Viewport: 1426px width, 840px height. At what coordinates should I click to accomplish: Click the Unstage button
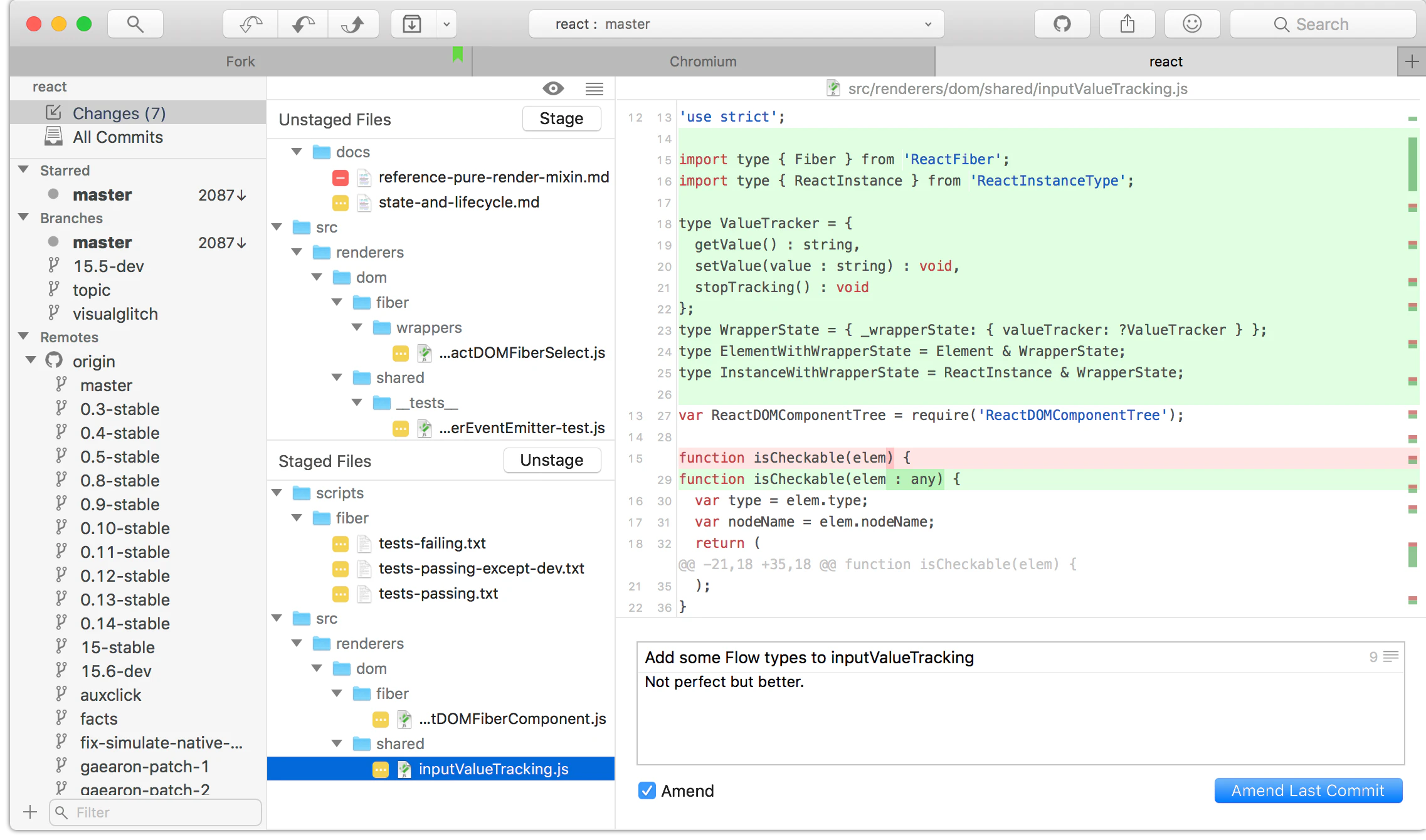(552, 460)
